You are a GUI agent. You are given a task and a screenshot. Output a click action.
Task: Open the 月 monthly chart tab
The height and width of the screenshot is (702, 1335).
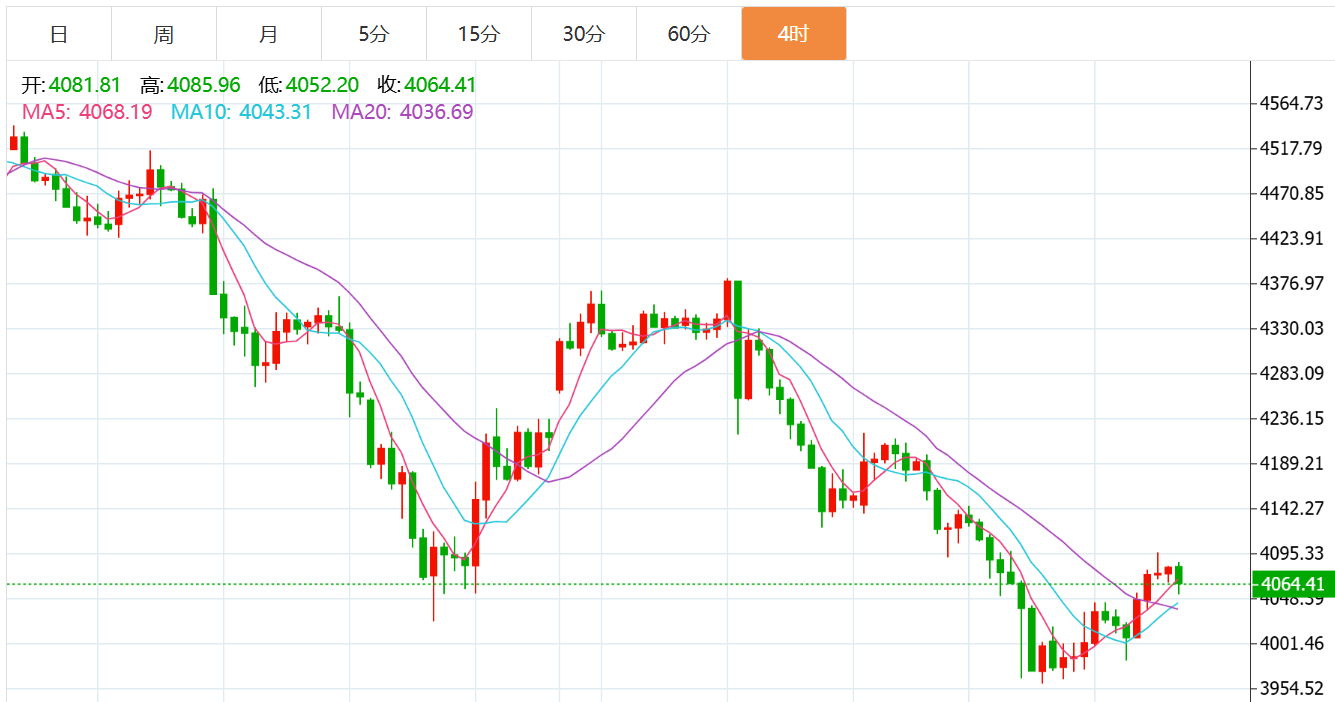(269, 34)
